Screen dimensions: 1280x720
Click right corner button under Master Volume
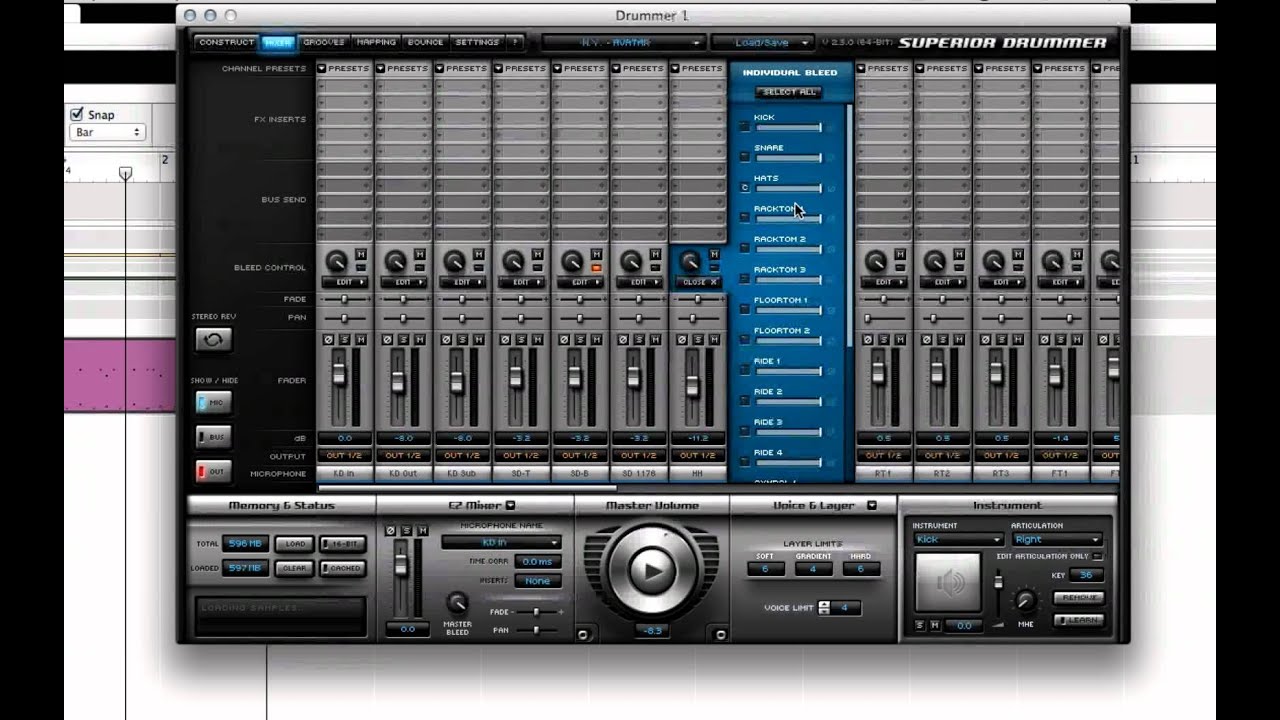(x=719, y=633)
